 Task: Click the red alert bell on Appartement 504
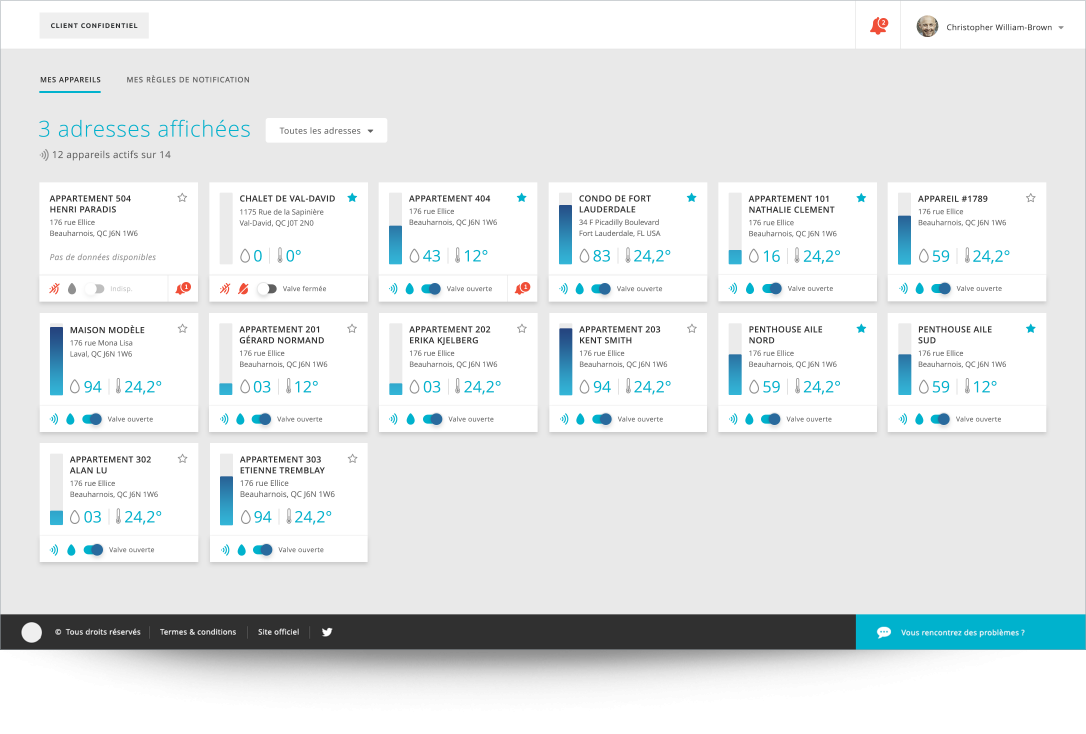click(182, 288)
